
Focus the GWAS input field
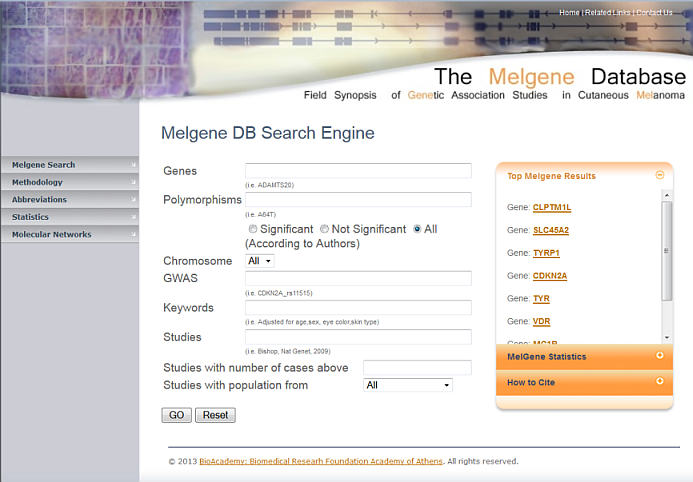coord(358,278)
